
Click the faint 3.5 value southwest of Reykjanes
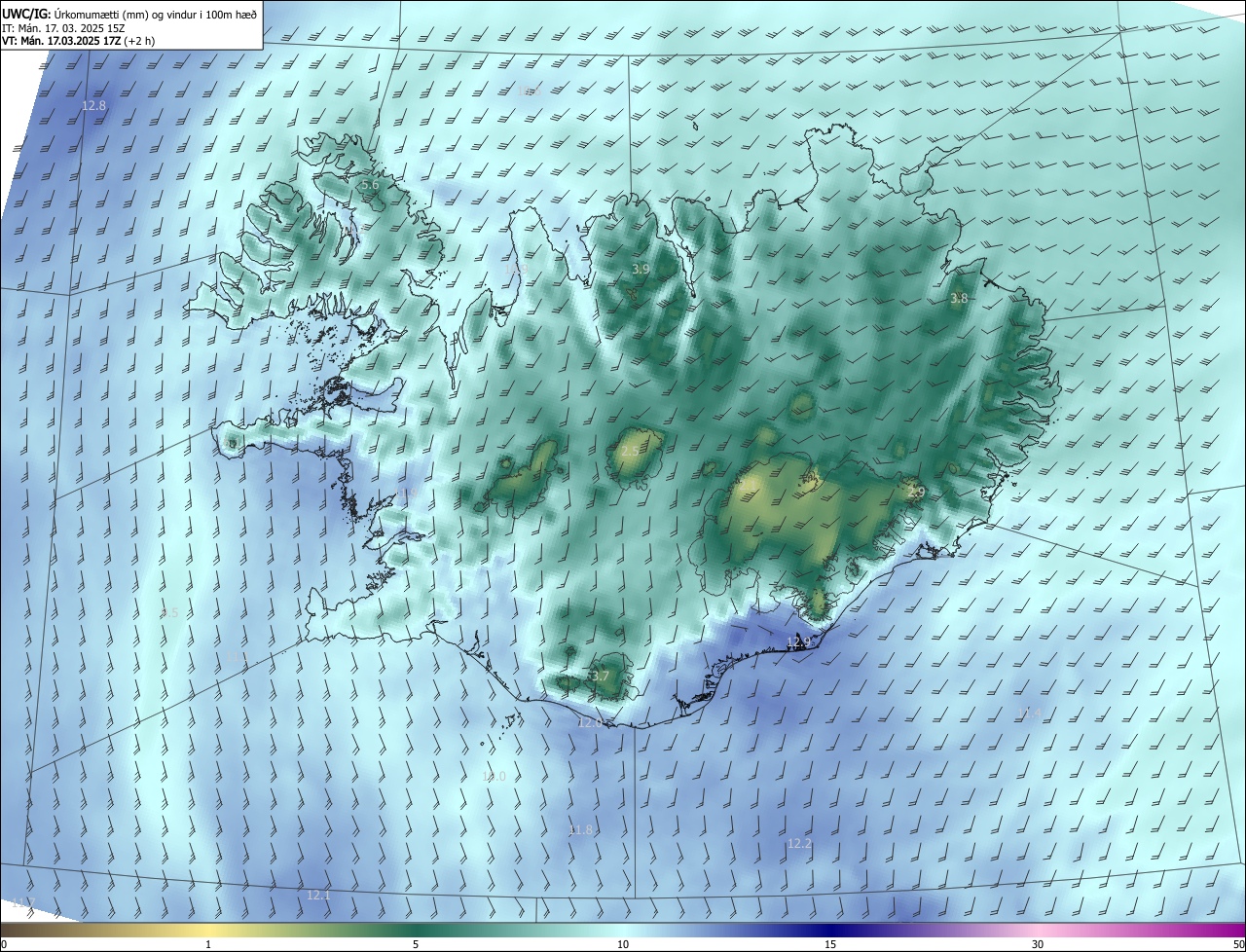click(169, 613)
